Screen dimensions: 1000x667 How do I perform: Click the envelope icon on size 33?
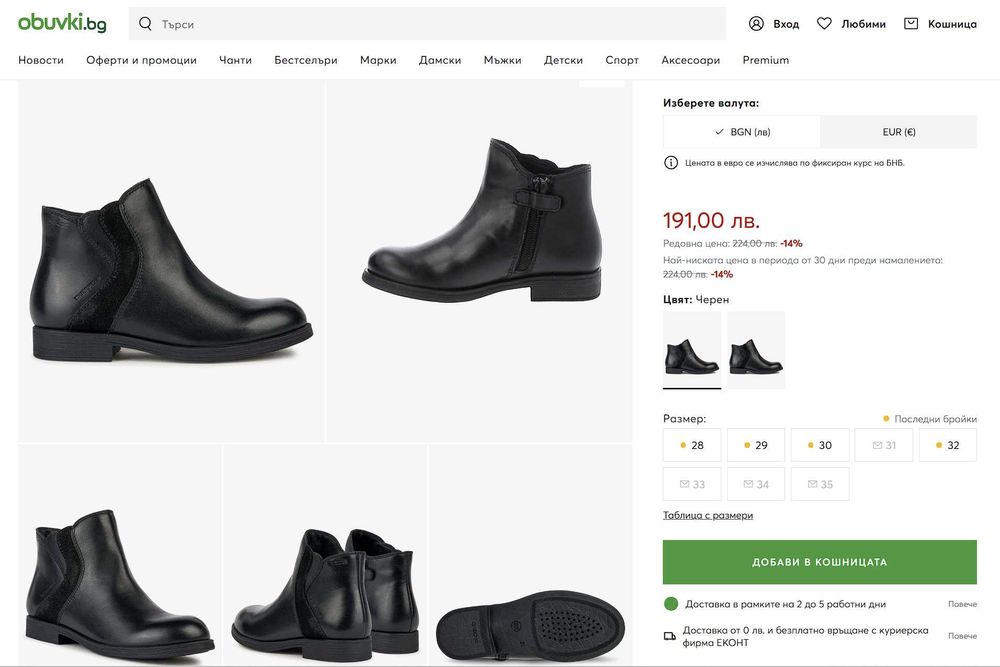[x=685, y=484]
